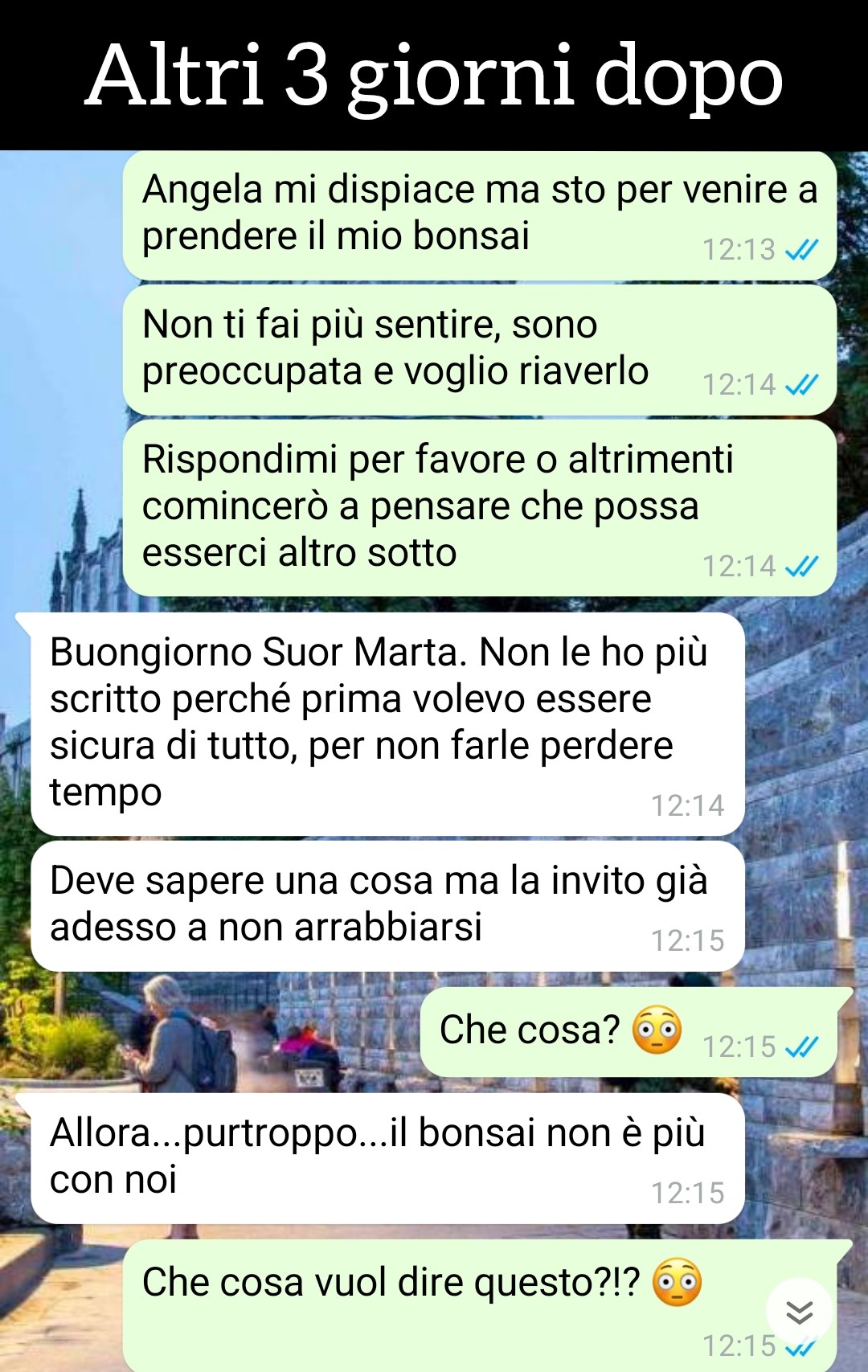Select message 'Che cosa vuol dire questo?!?'
Viewport: 868px width, 1372px height.
[480, 1305]
